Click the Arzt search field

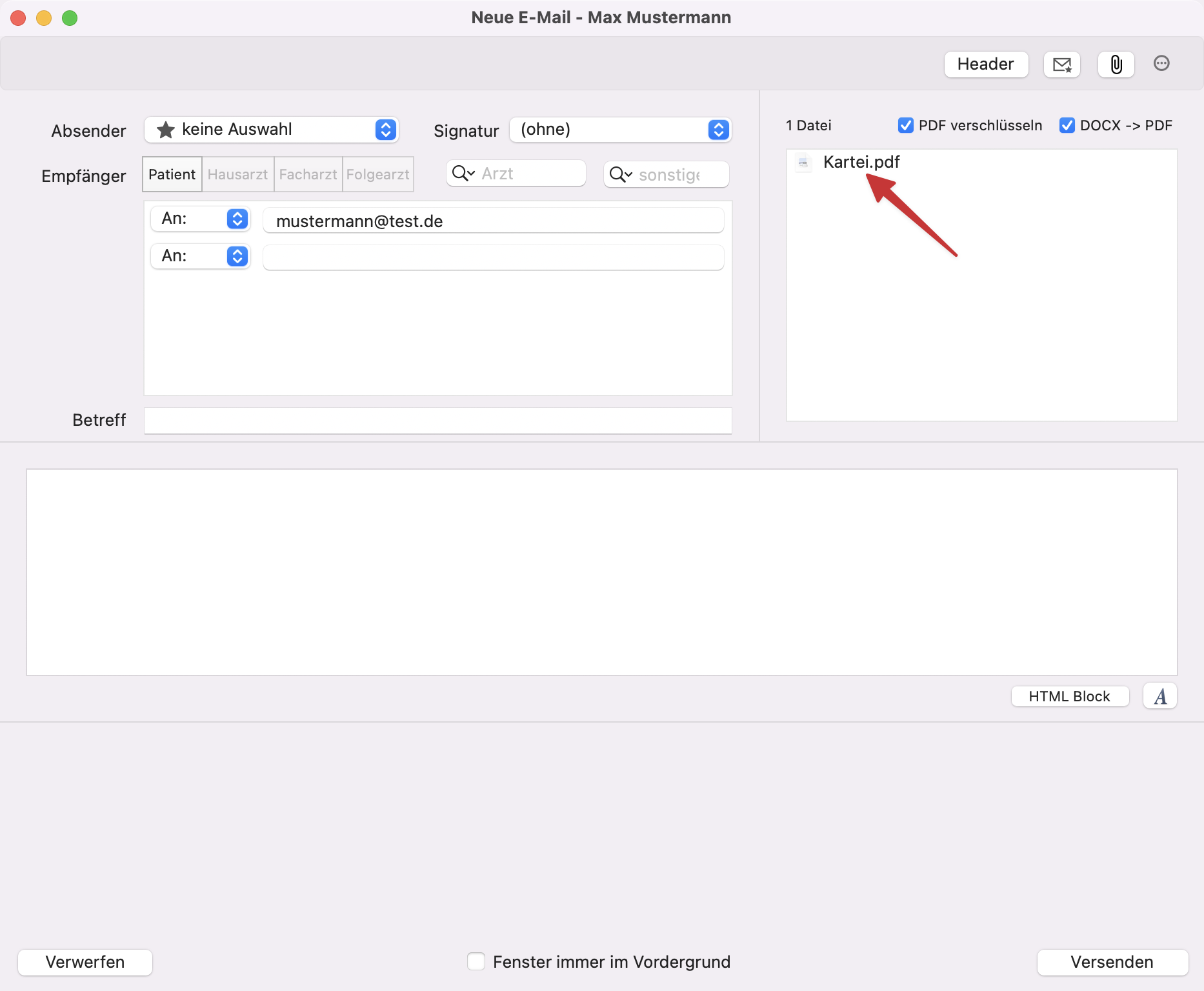click(516, 174)
